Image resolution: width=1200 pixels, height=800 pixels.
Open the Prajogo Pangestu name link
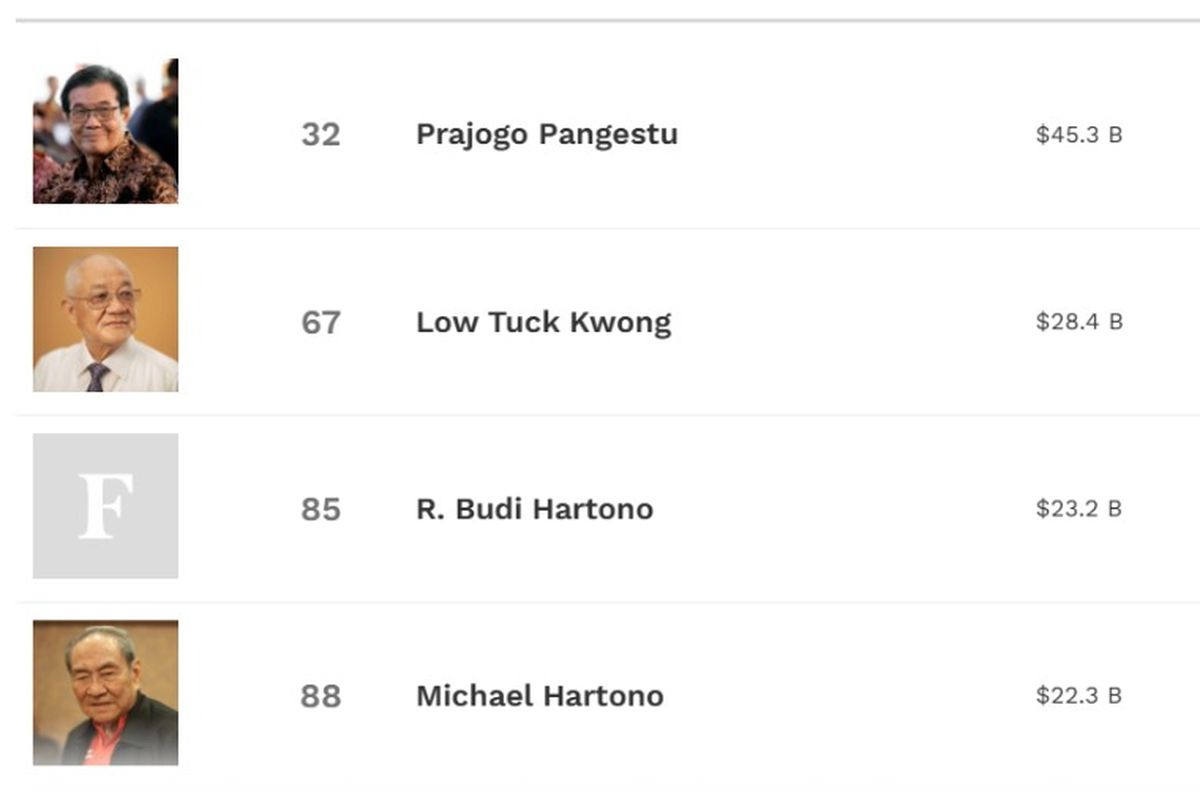click(547, 135)
